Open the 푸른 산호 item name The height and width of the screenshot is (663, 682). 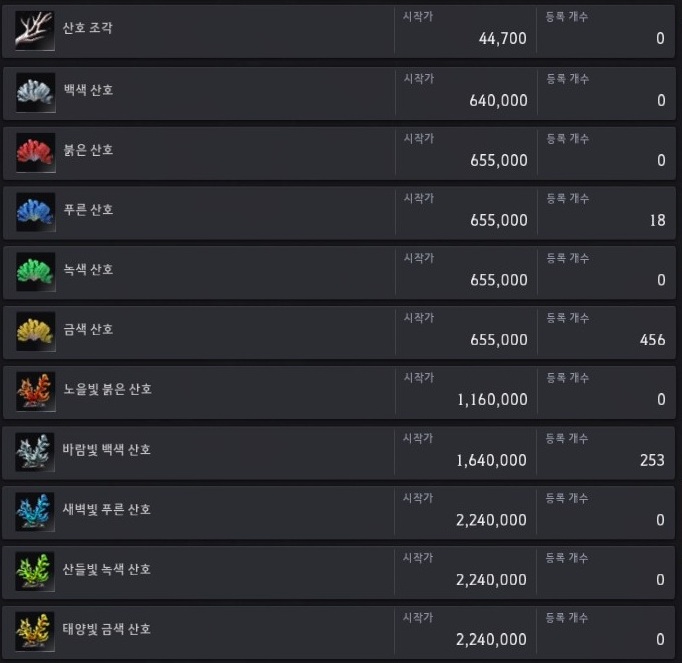[x=89, y=210]
